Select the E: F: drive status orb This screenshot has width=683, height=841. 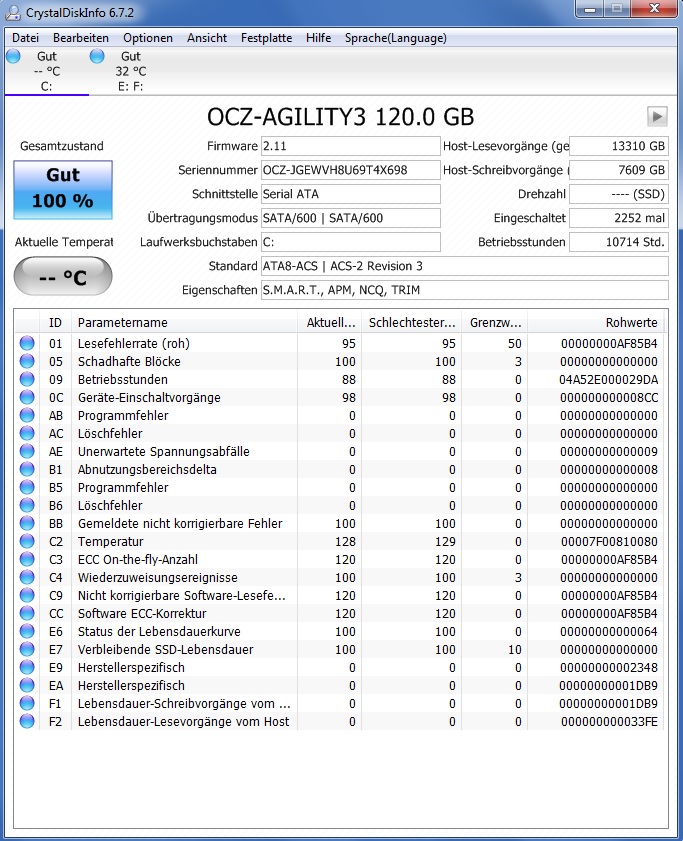(97, 56)
